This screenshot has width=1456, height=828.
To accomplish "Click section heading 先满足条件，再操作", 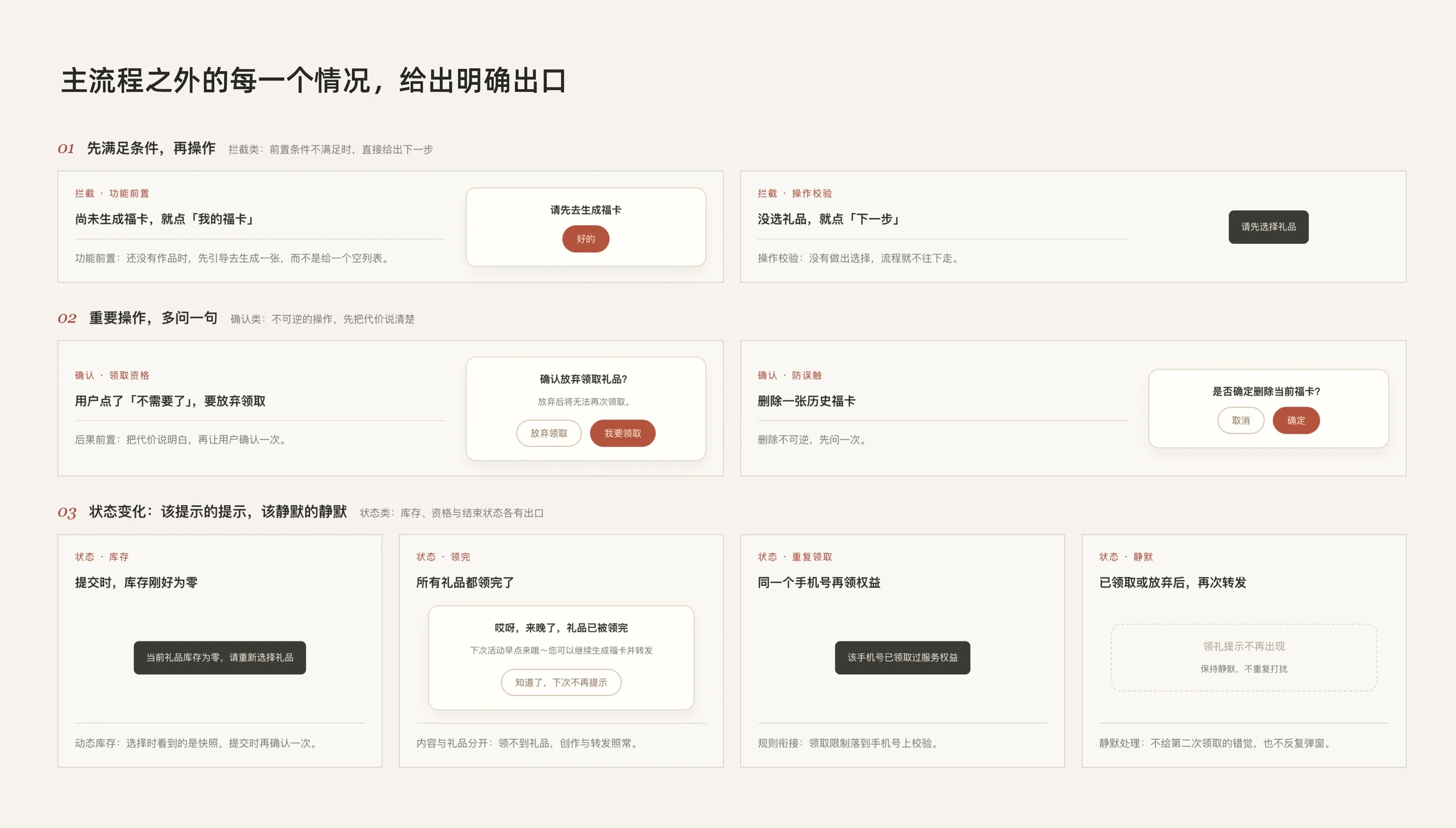I will point(151,148).
